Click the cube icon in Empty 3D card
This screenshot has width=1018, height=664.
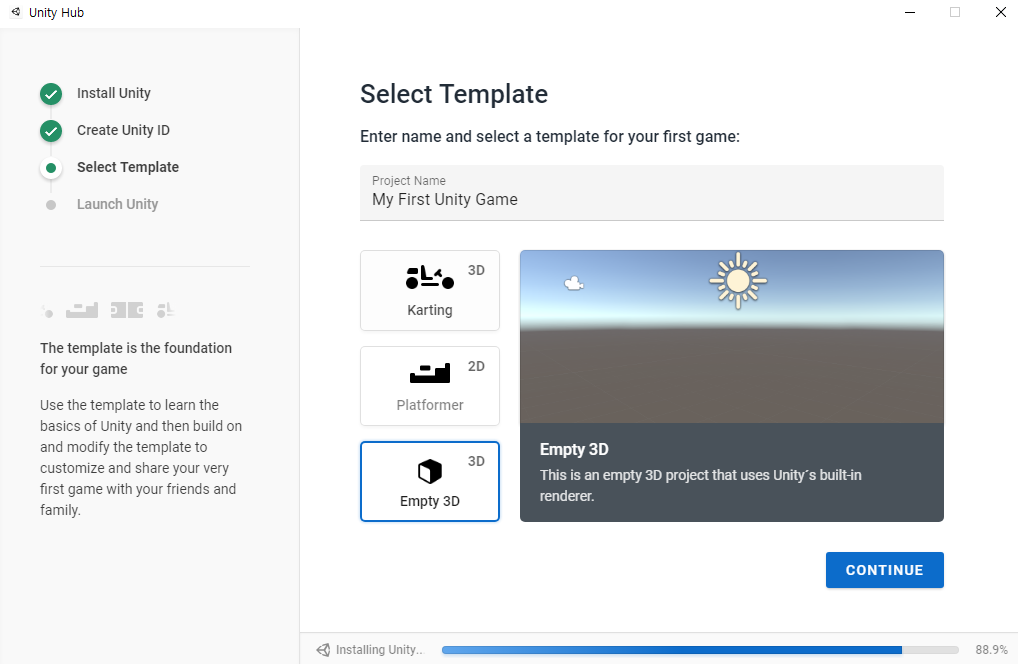pyautogui.click(x=430, y=471)
